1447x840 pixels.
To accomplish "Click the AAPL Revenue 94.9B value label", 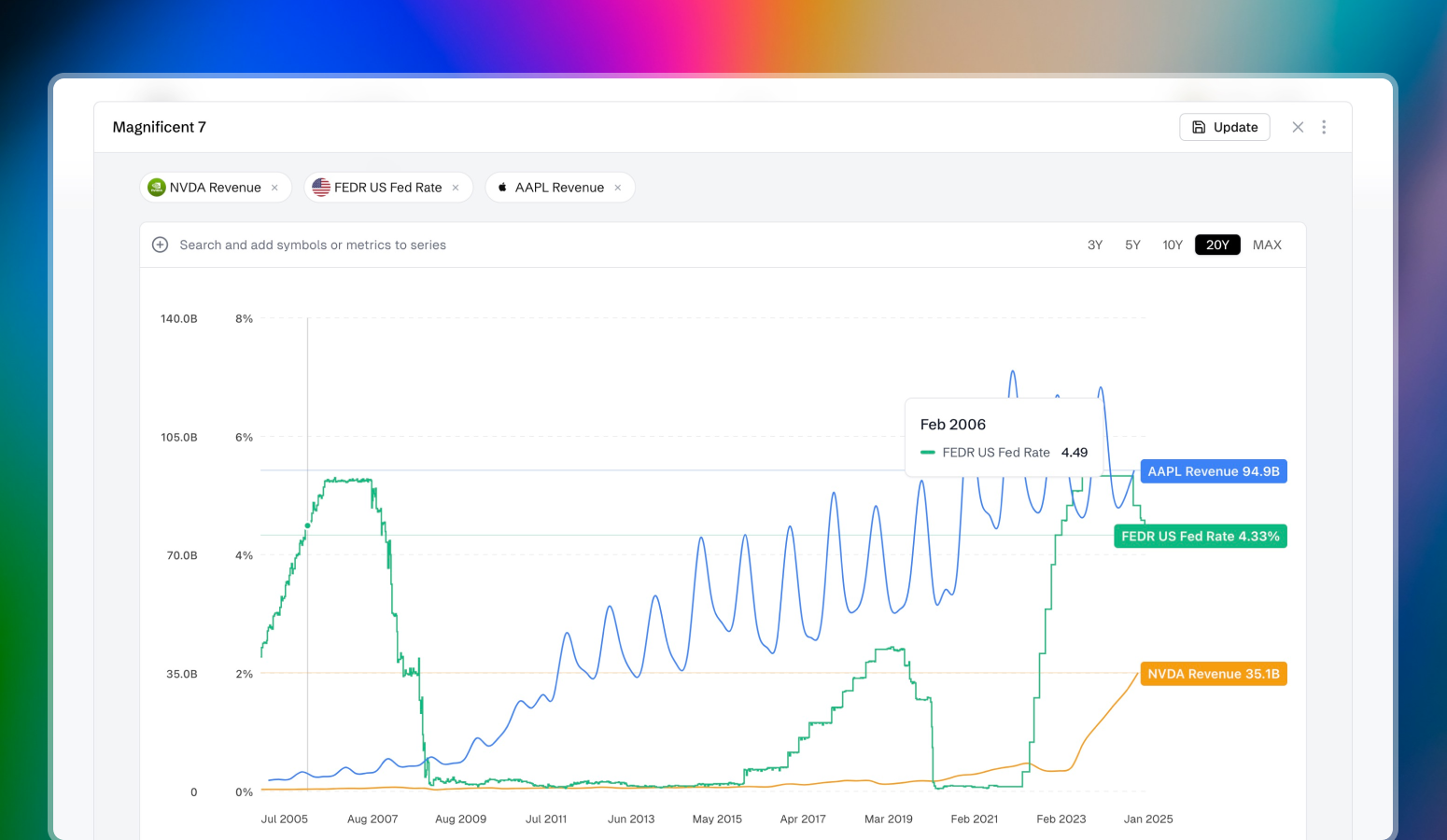I will pos(1213,471).
